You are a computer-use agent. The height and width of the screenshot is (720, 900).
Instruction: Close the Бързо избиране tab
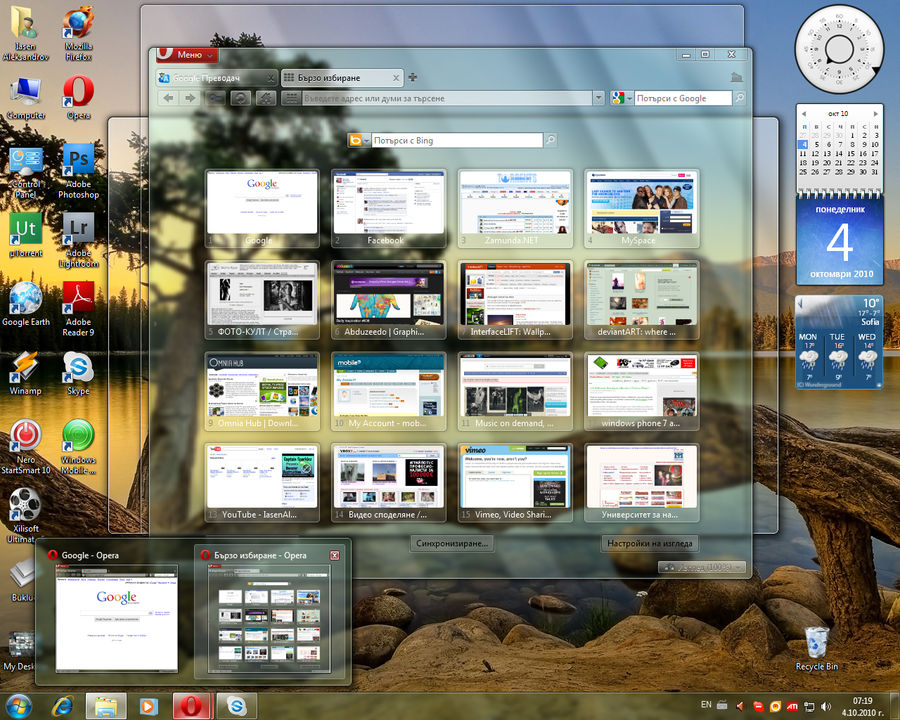click(395, 78)
